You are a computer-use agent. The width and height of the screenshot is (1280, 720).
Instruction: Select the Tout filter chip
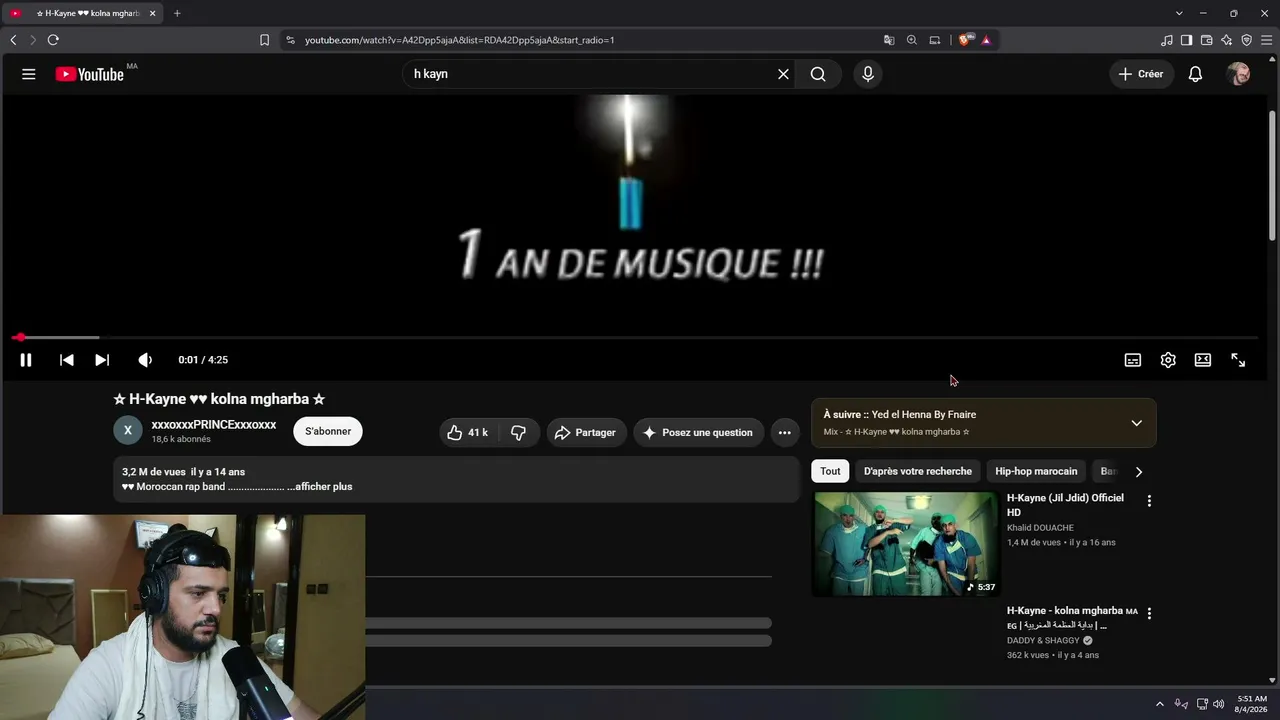click(x=830, y=471)
